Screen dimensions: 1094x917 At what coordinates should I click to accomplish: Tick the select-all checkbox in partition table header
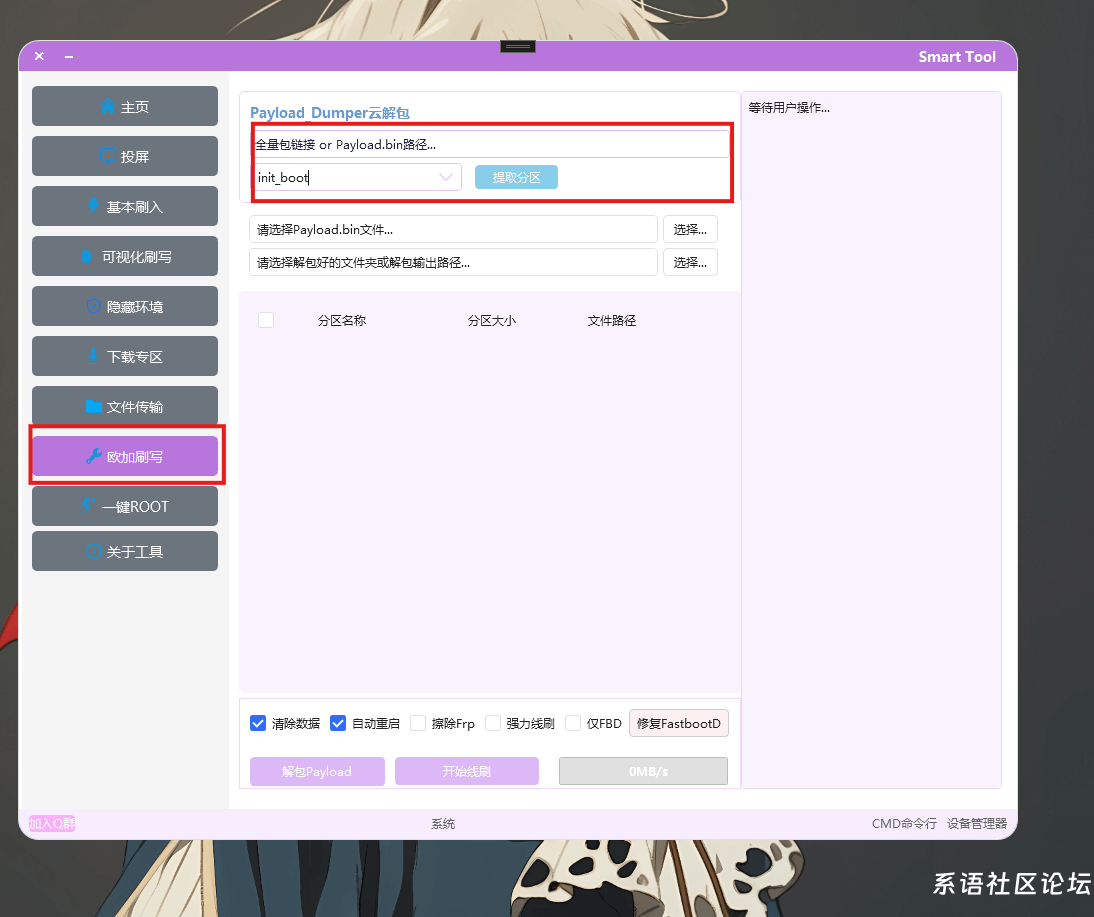(x=266, y=320)
